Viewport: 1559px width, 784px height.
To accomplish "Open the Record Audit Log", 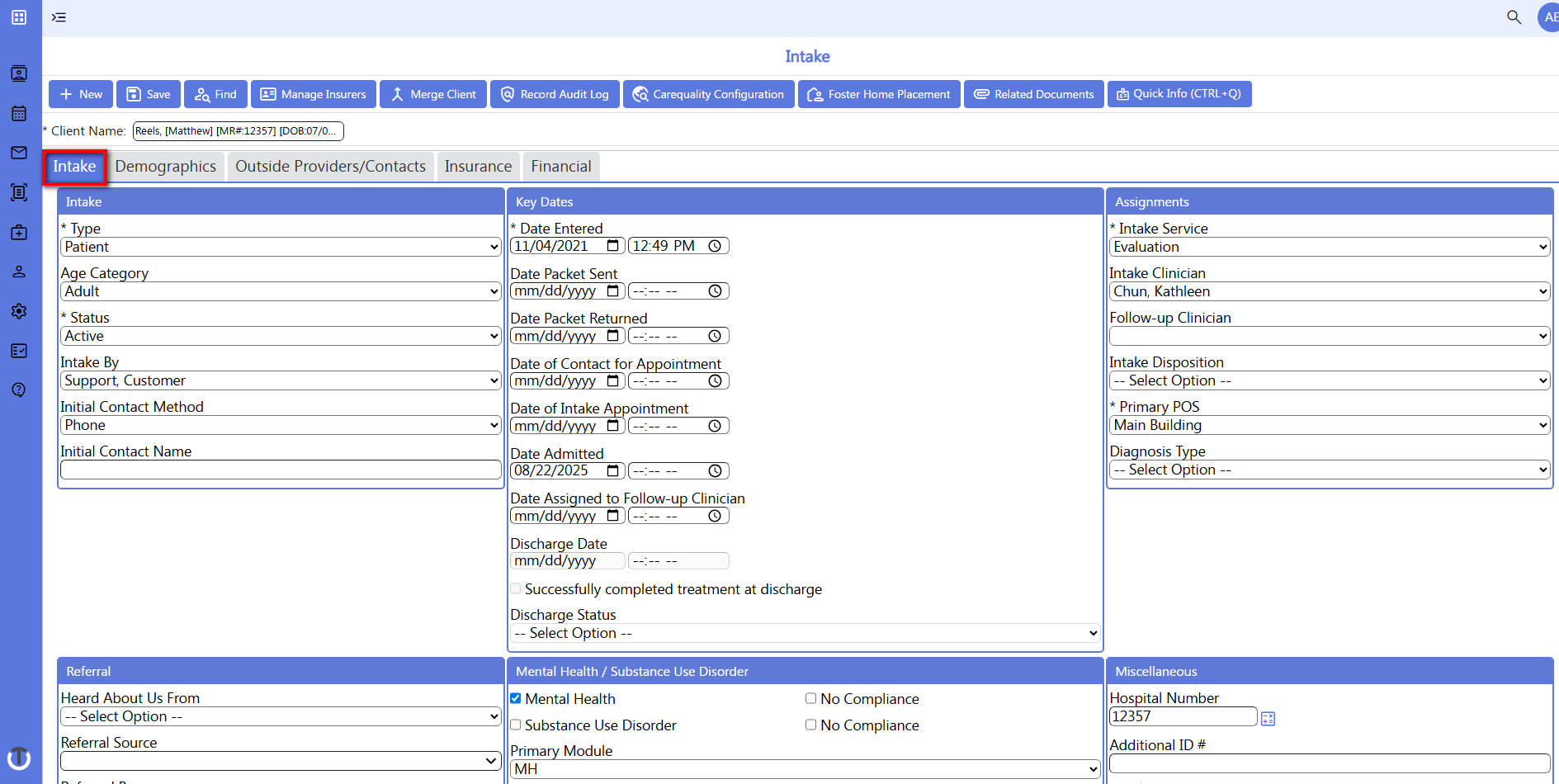I will [555, 93].
